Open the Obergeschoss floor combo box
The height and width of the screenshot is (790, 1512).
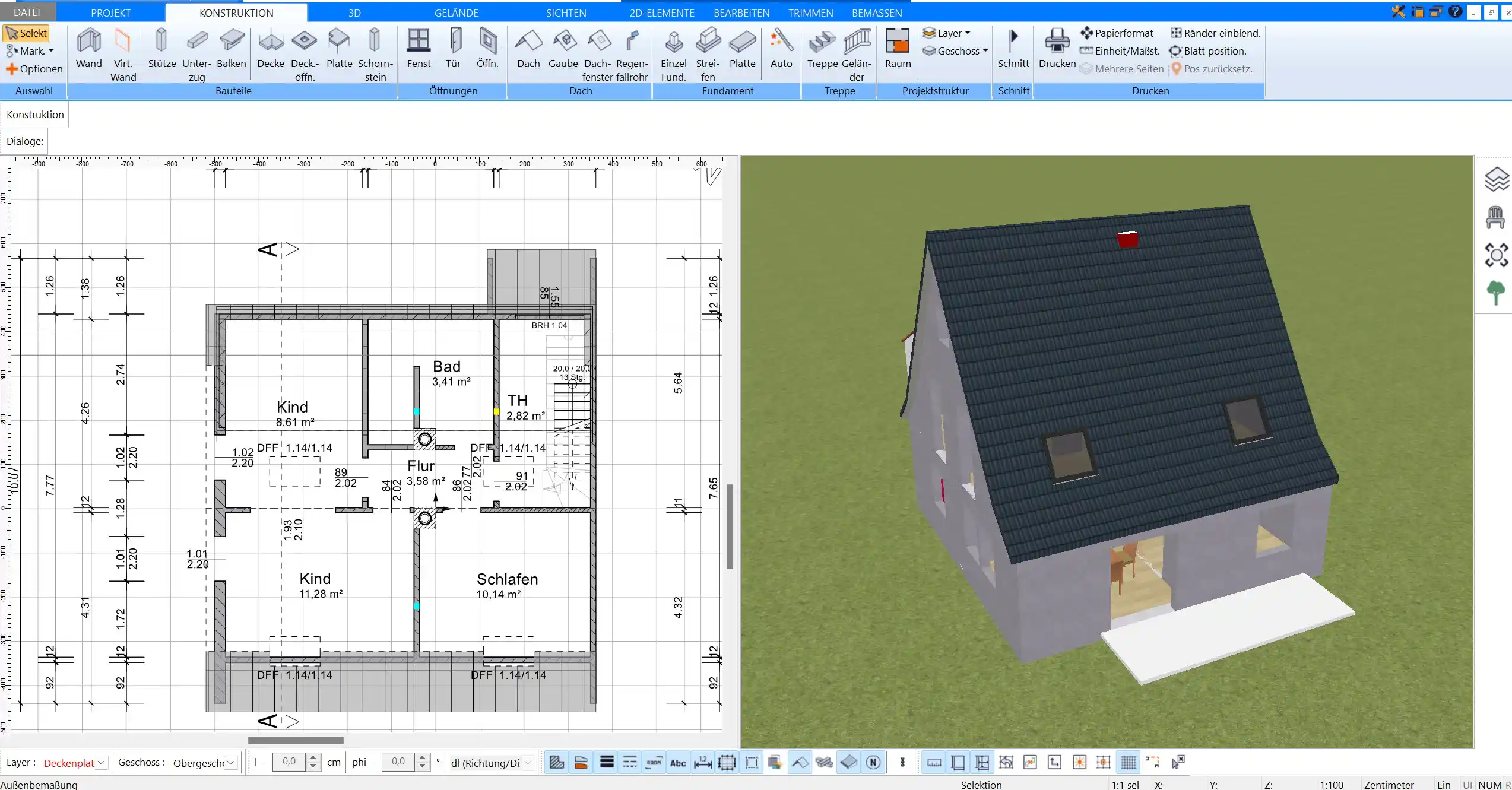pos(204,763)
